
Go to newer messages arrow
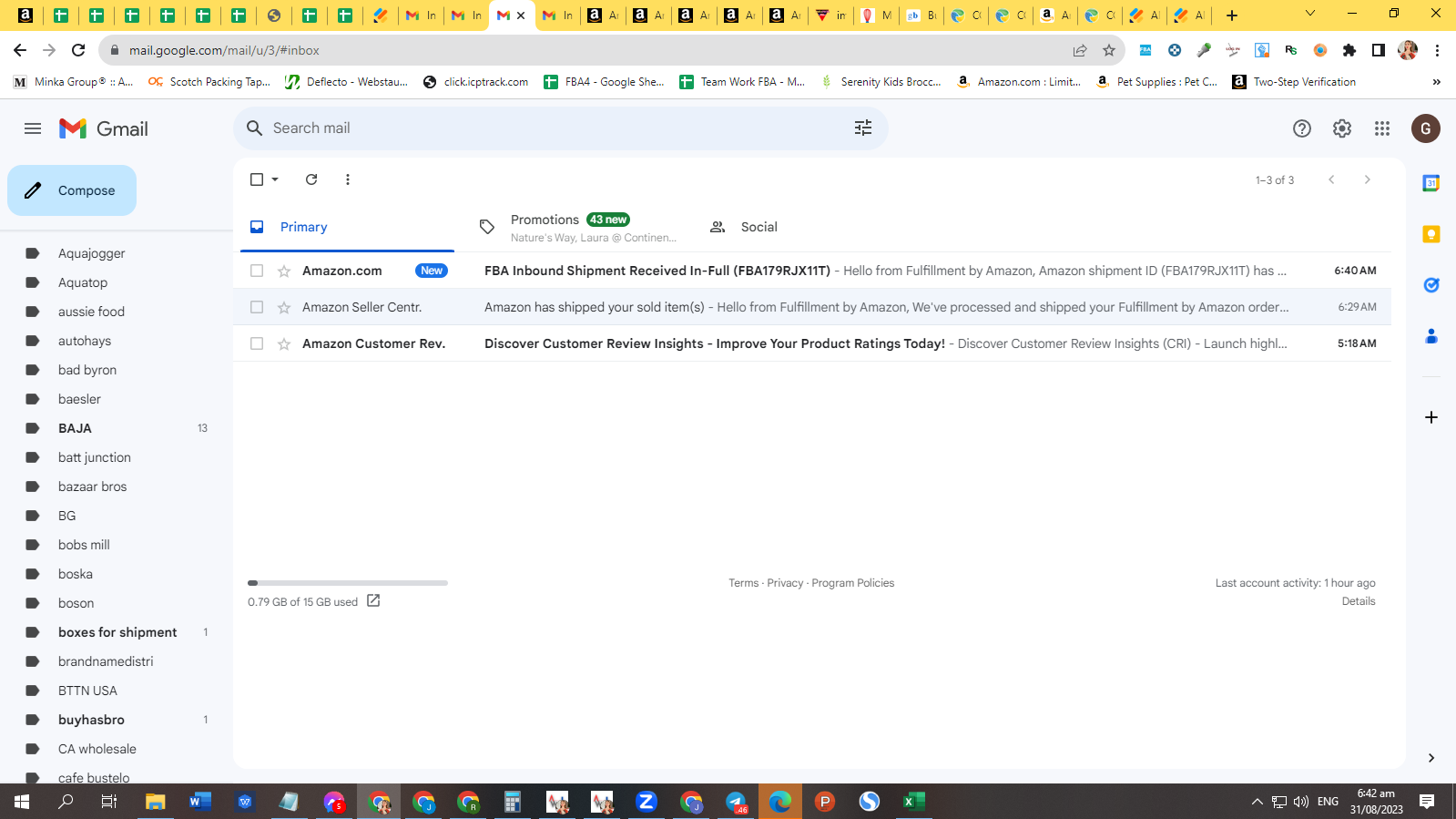1331,179
